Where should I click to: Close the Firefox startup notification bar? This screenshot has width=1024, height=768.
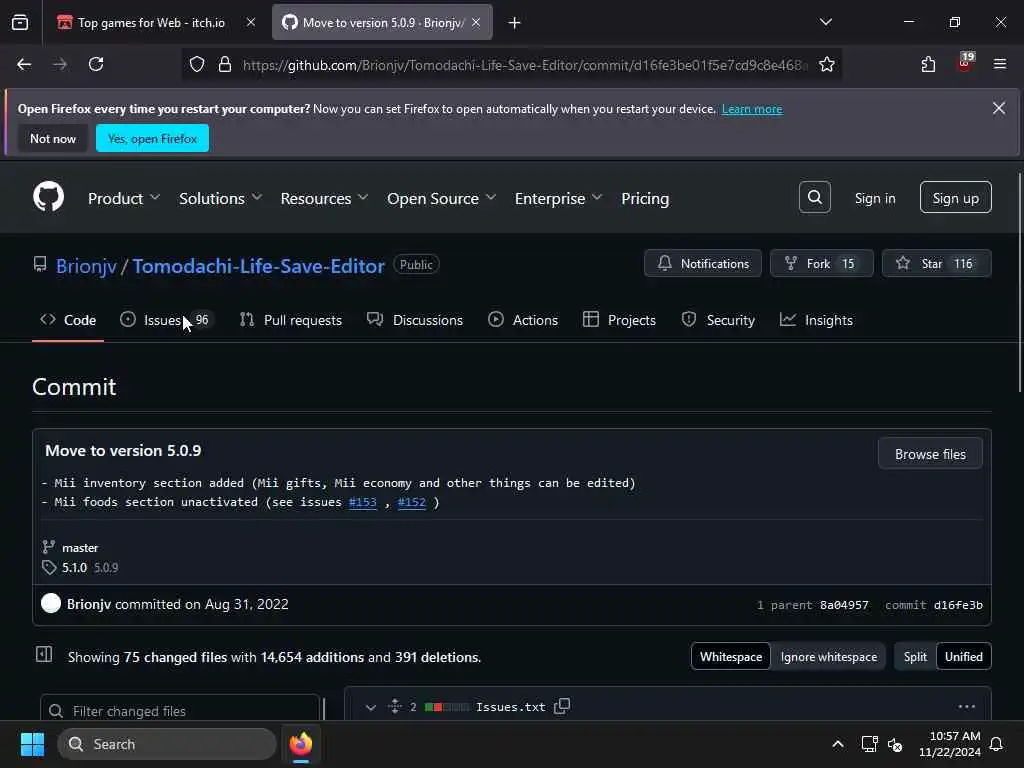(999, 108)
